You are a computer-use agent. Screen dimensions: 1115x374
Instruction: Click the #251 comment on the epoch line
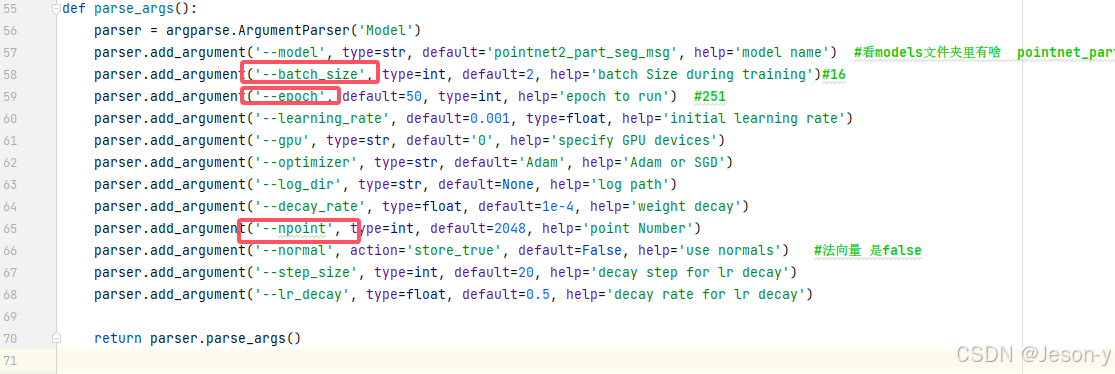[x=710, y=97]
